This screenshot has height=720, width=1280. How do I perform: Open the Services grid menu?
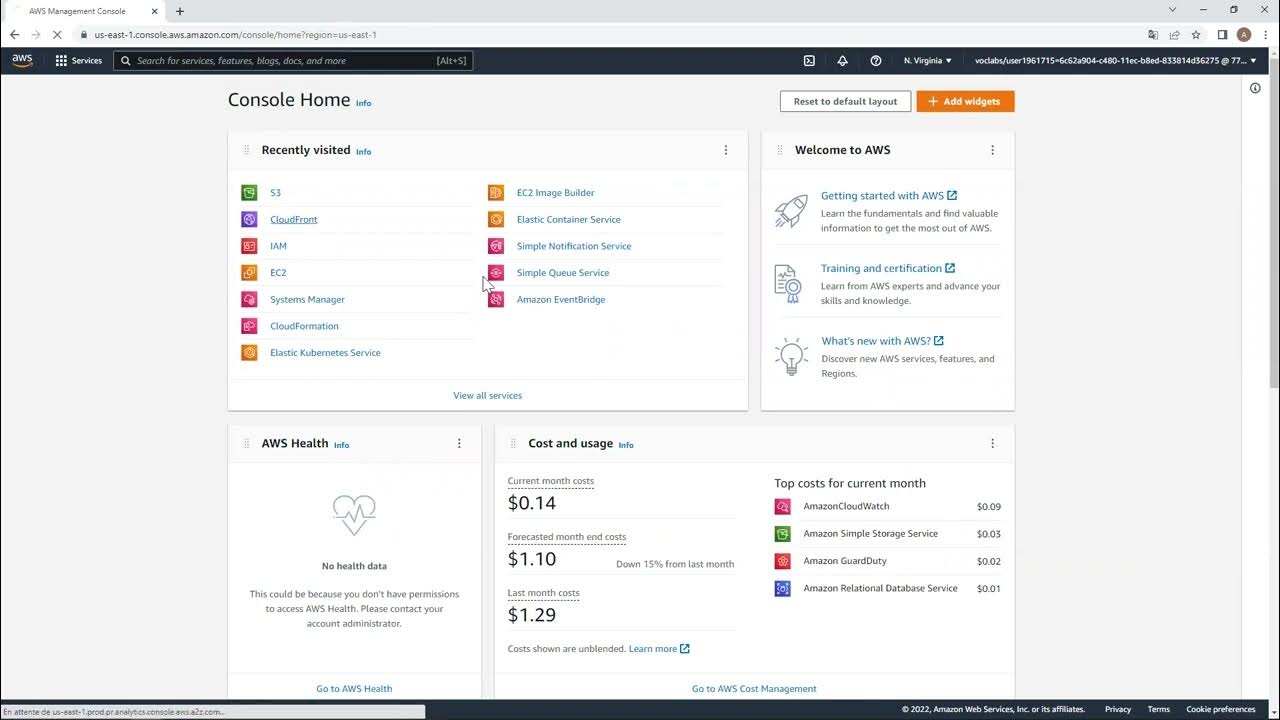78,60
